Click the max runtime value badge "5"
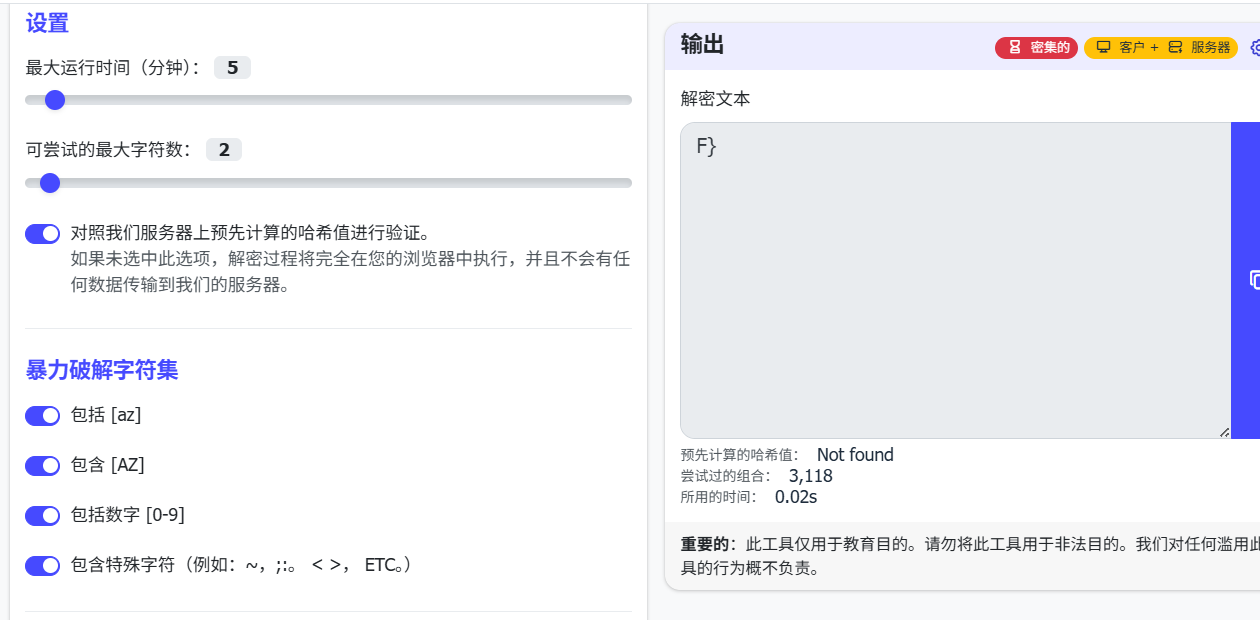 (232, 68)
